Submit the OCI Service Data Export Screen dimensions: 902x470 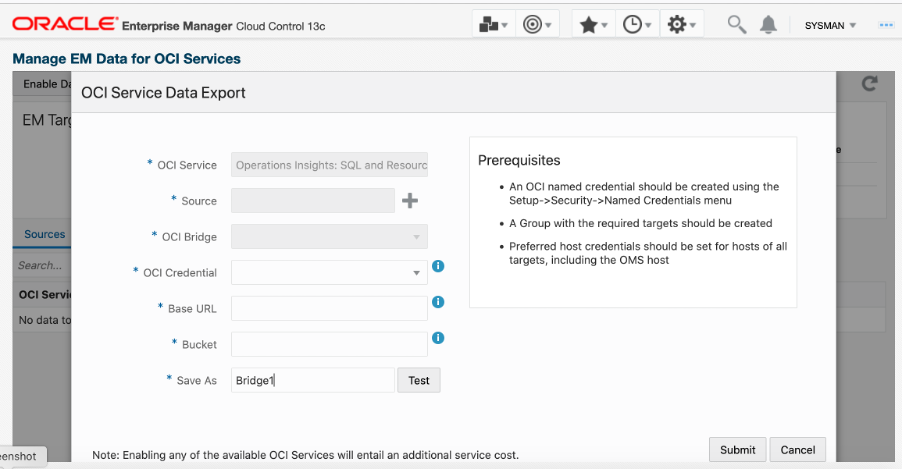click(x=738, y=450)
